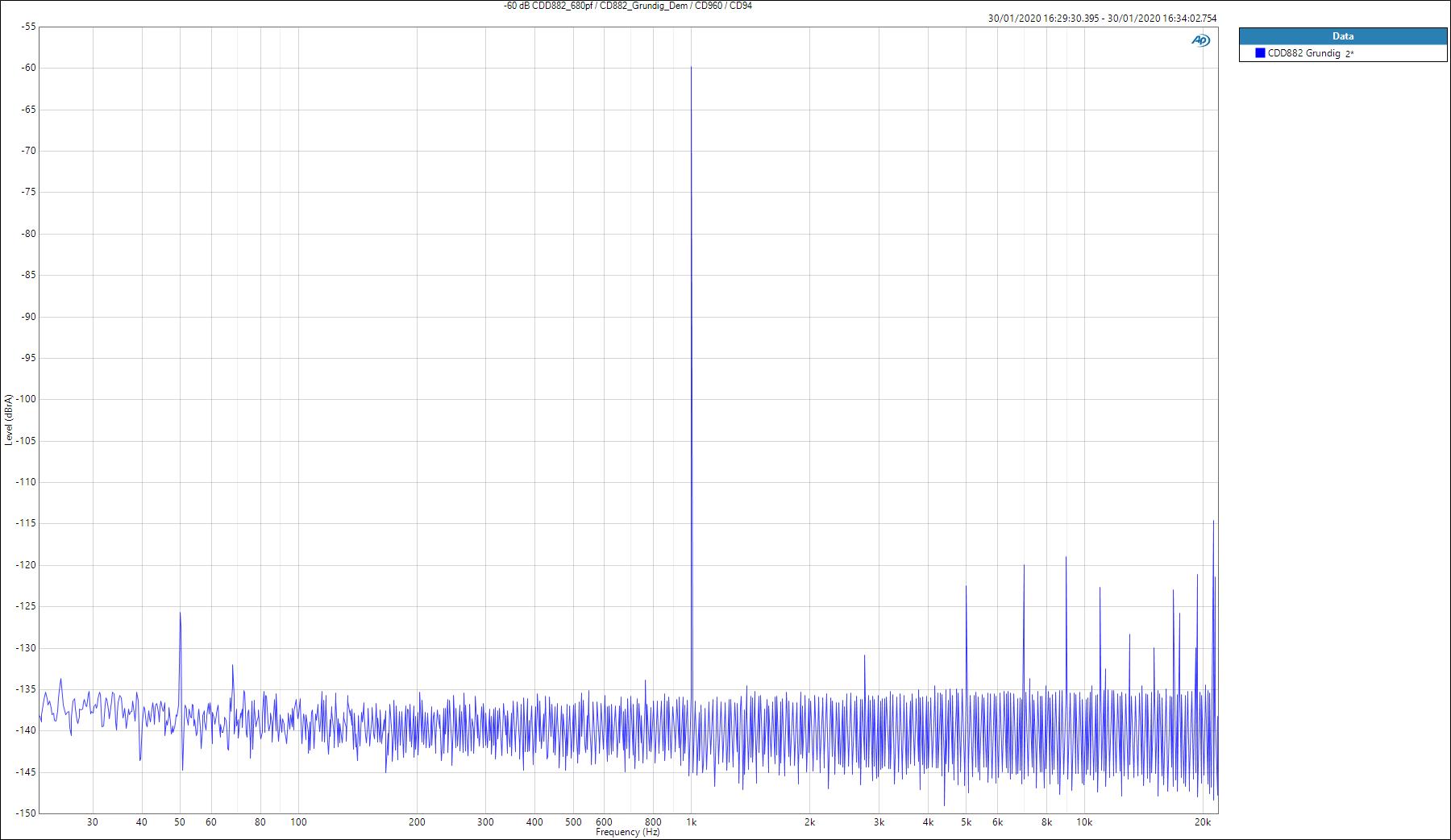Click the -60 tick label on the level axis
Screen dimensions: 1451x840
click(29, 68)
